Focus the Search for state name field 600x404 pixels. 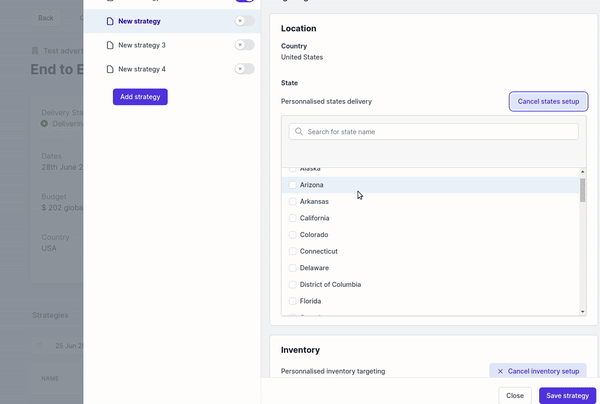(x=434, y=132)
